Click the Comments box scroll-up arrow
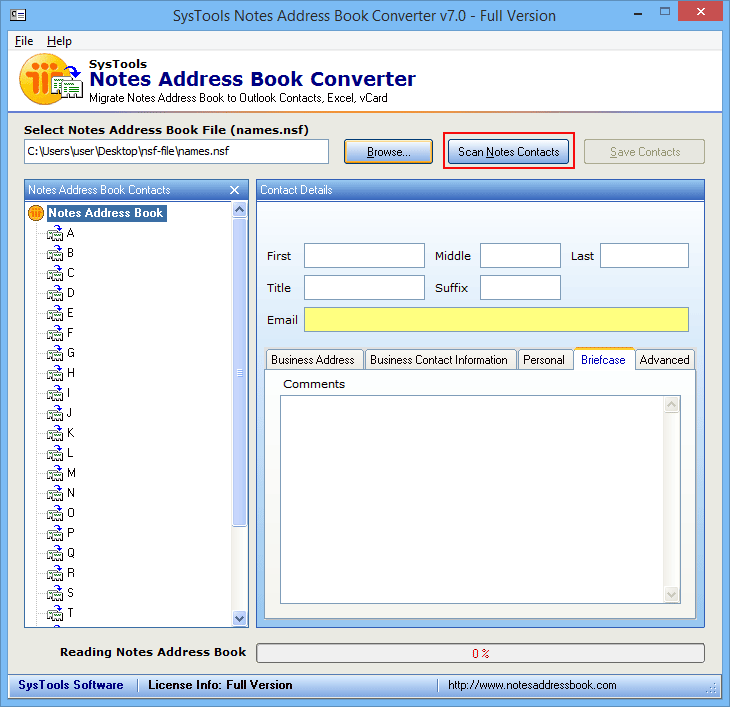This screenshot has height=707, width=730. click(671, 404)
